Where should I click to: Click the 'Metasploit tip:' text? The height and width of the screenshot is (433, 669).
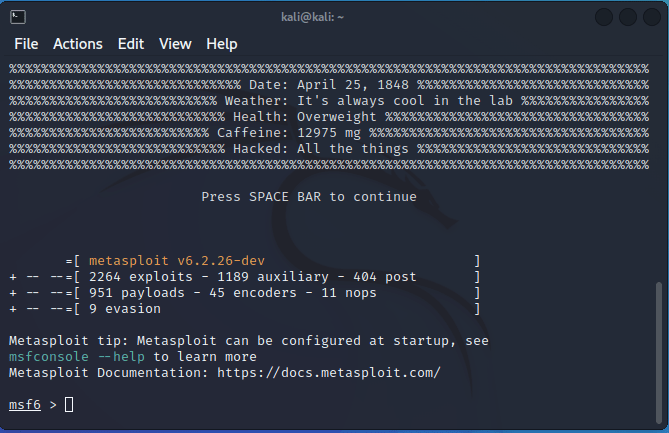pos(69,341)
